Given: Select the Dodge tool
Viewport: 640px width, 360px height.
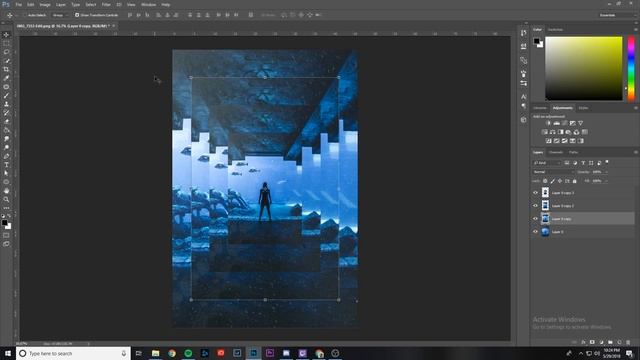Looking at the screenshot, I should (x=6, y=148).
